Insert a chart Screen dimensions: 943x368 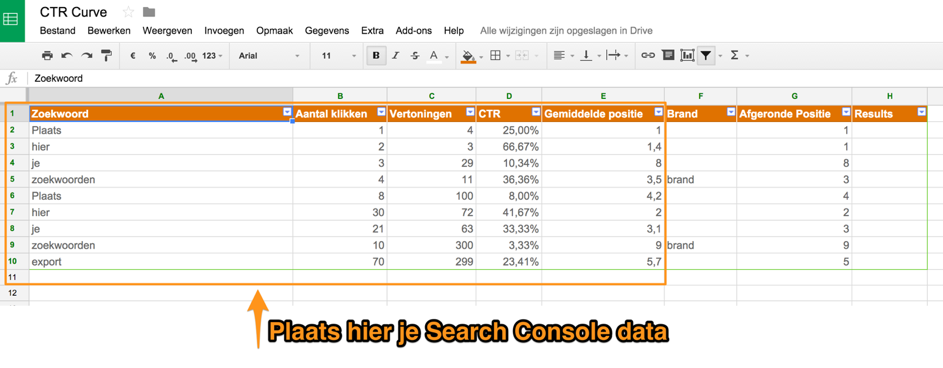687,56
